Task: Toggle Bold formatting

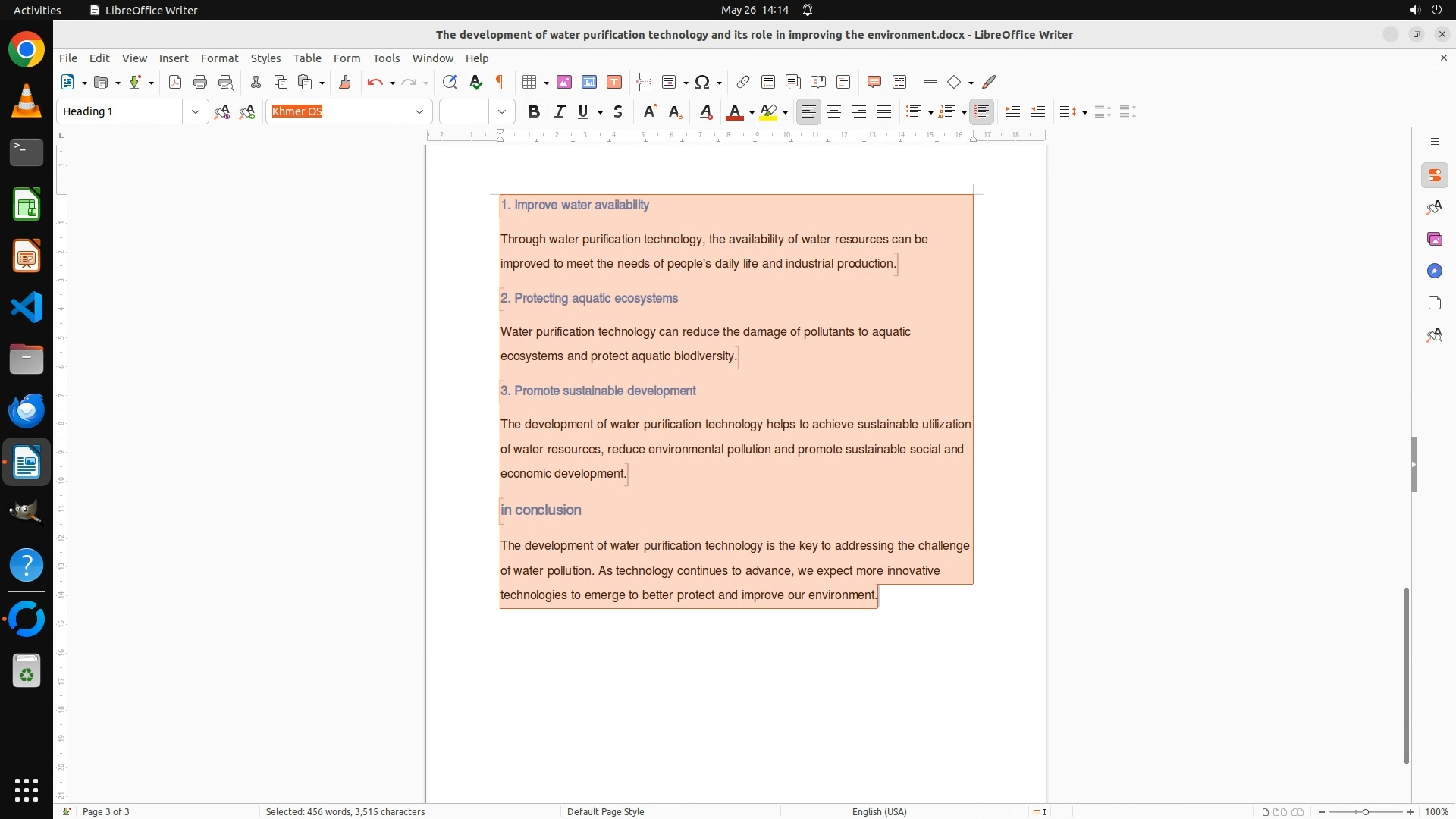Action: pyautogui.click(x=534, y=111)
